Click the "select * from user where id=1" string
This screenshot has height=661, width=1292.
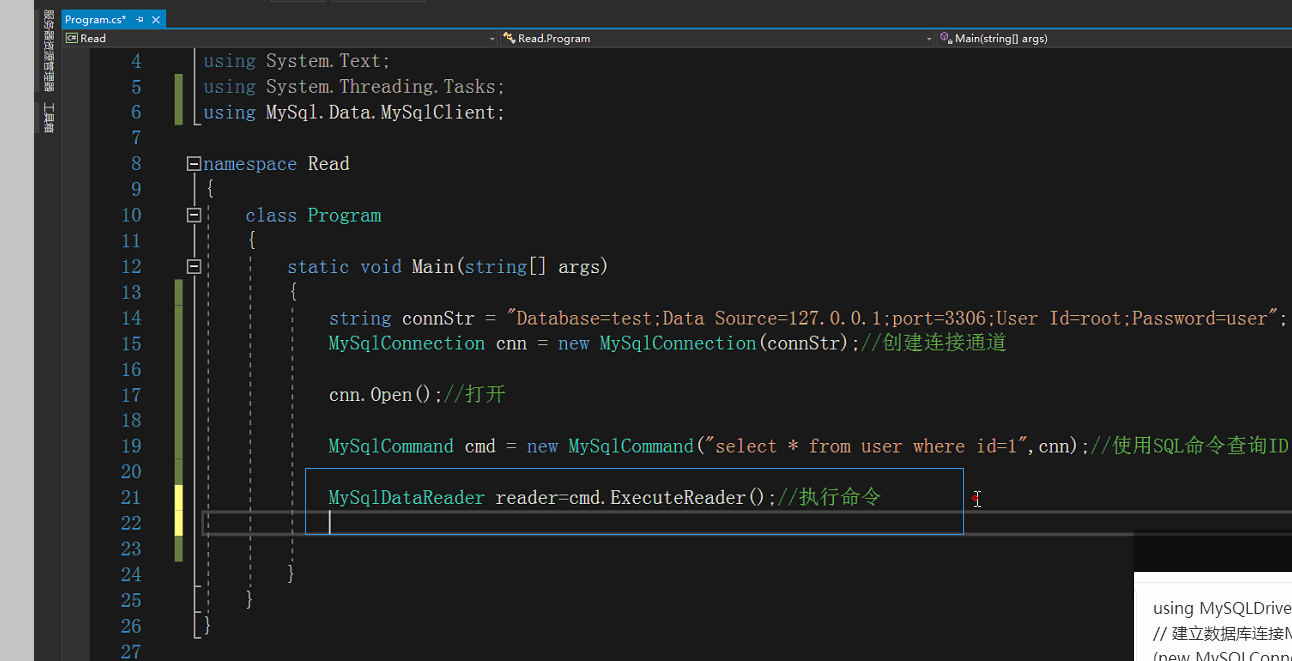[869, 446]
